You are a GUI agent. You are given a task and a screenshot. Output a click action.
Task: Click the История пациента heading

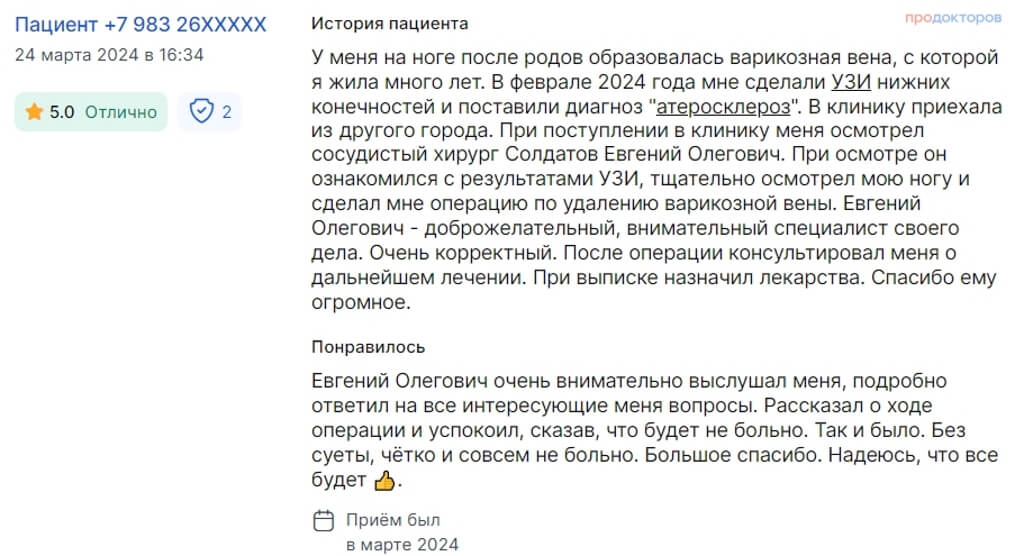point(390,24)
